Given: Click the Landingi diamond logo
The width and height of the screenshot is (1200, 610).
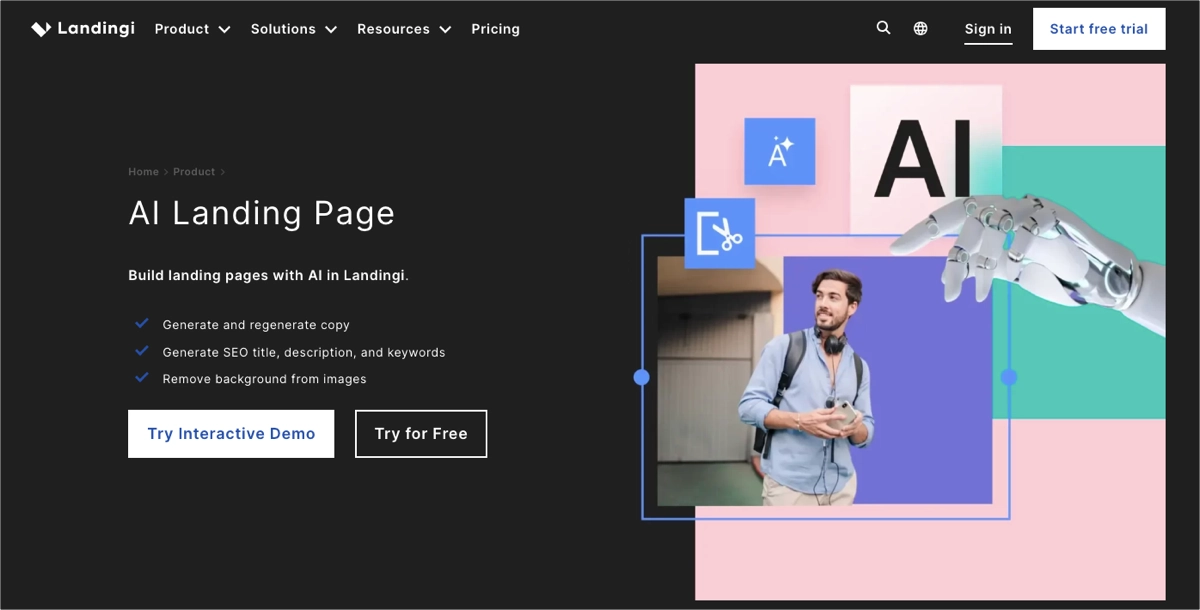Looking at the screenshot, I should 40,28.
